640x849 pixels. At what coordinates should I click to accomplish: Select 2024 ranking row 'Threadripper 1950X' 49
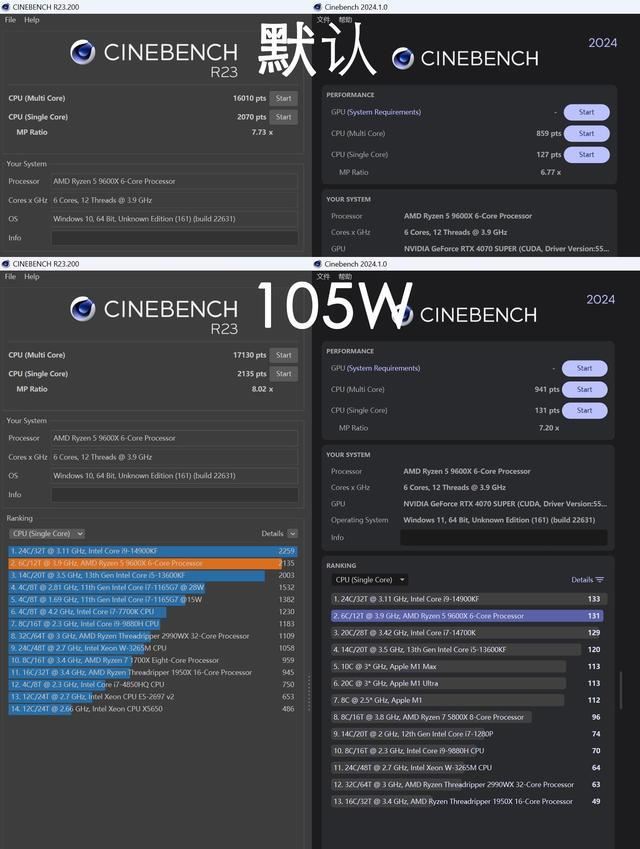click(x=469, y=801)
